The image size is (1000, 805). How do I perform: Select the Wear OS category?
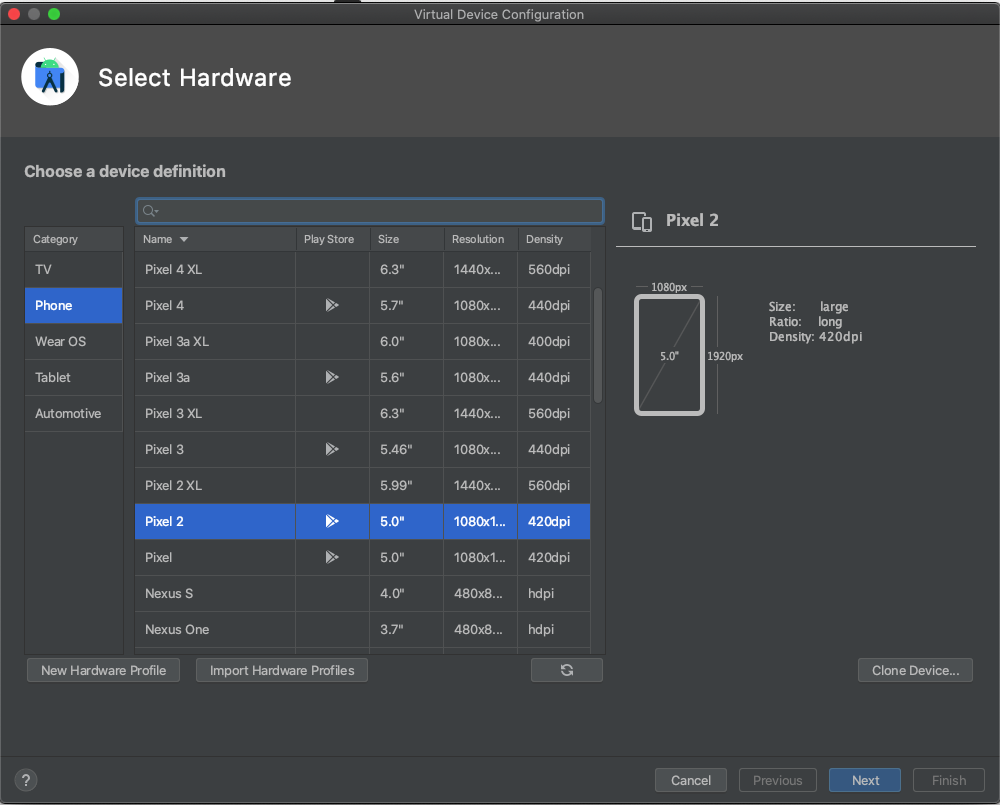[x=73, y=342]
